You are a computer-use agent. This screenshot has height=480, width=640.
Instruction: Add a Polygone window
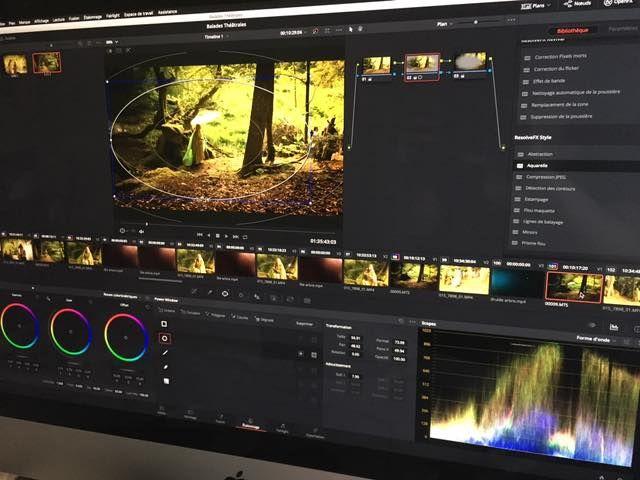pyautogui.click(x=216, y=315)
